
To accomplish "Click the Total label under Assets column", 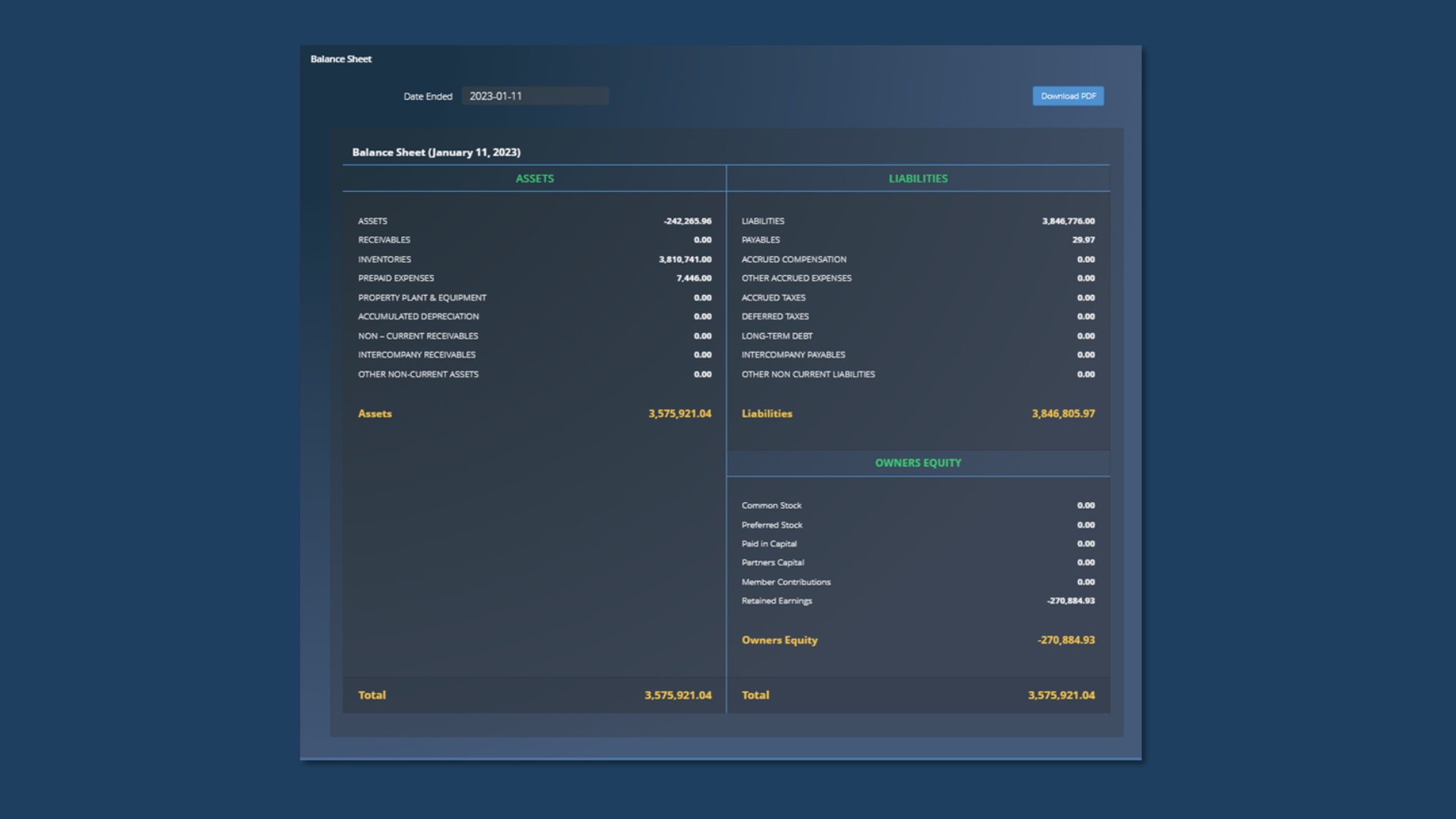I will coord(372,695).
